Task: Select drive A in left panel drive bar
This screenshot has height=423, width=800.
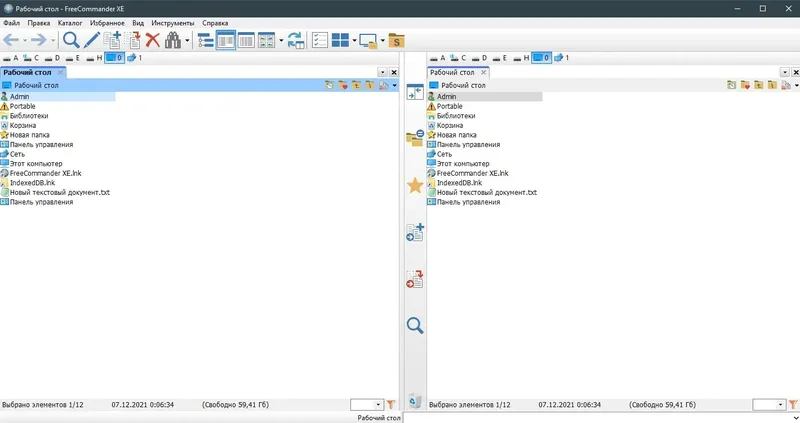Action: [11, 58]
